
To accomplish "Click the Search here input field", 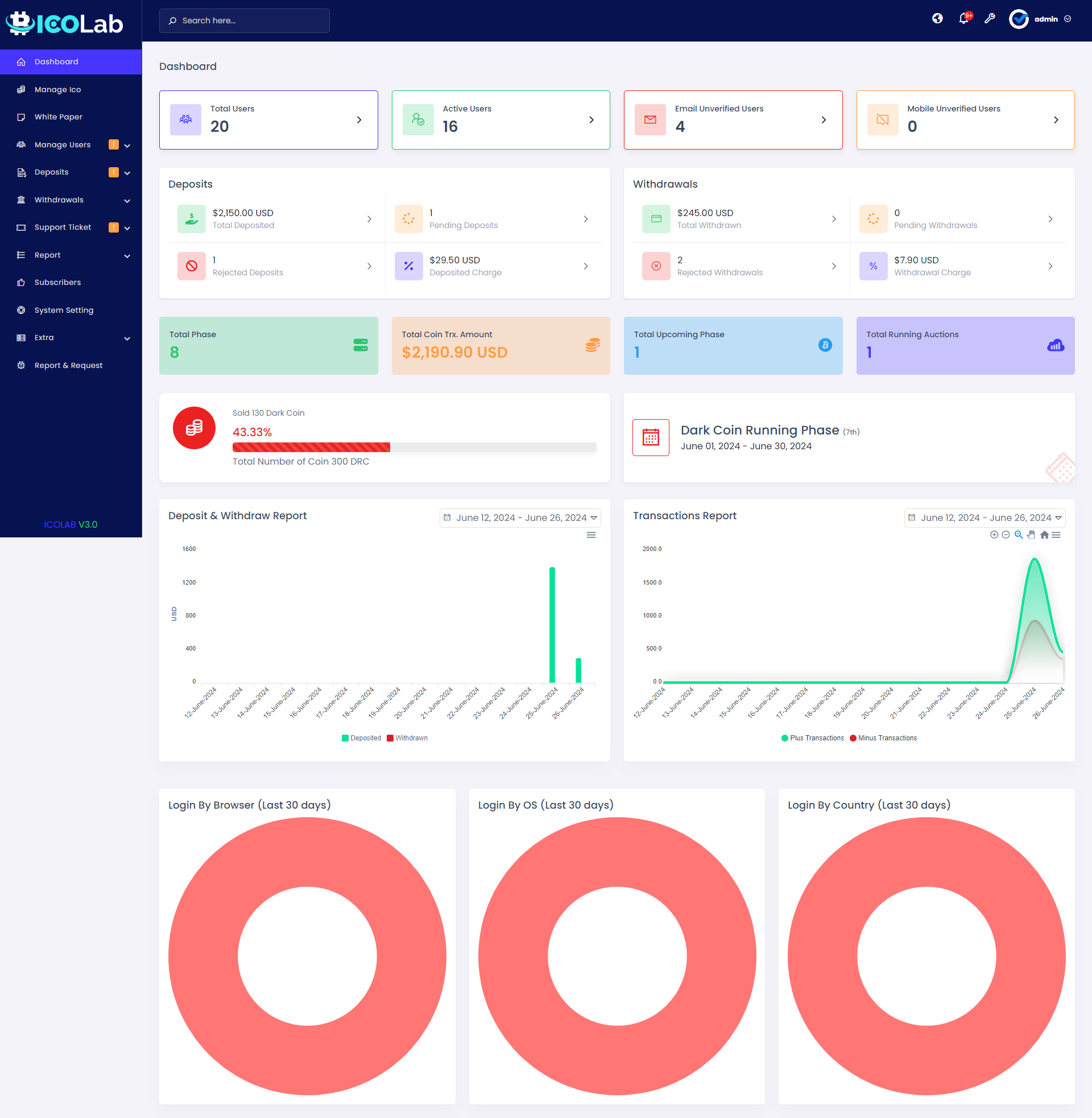I will coord(245,20).
